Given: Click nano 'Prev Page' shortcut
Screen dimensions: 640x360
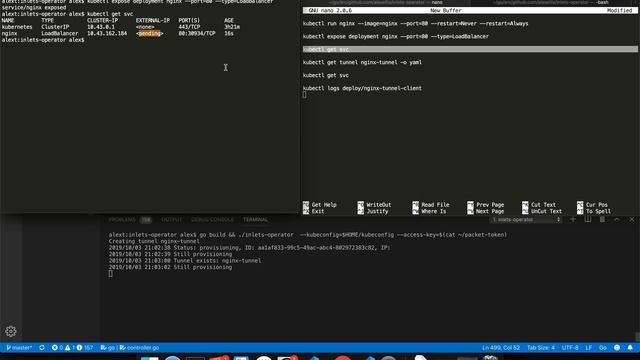Looking at the screenshot, I should click(486, 205).
